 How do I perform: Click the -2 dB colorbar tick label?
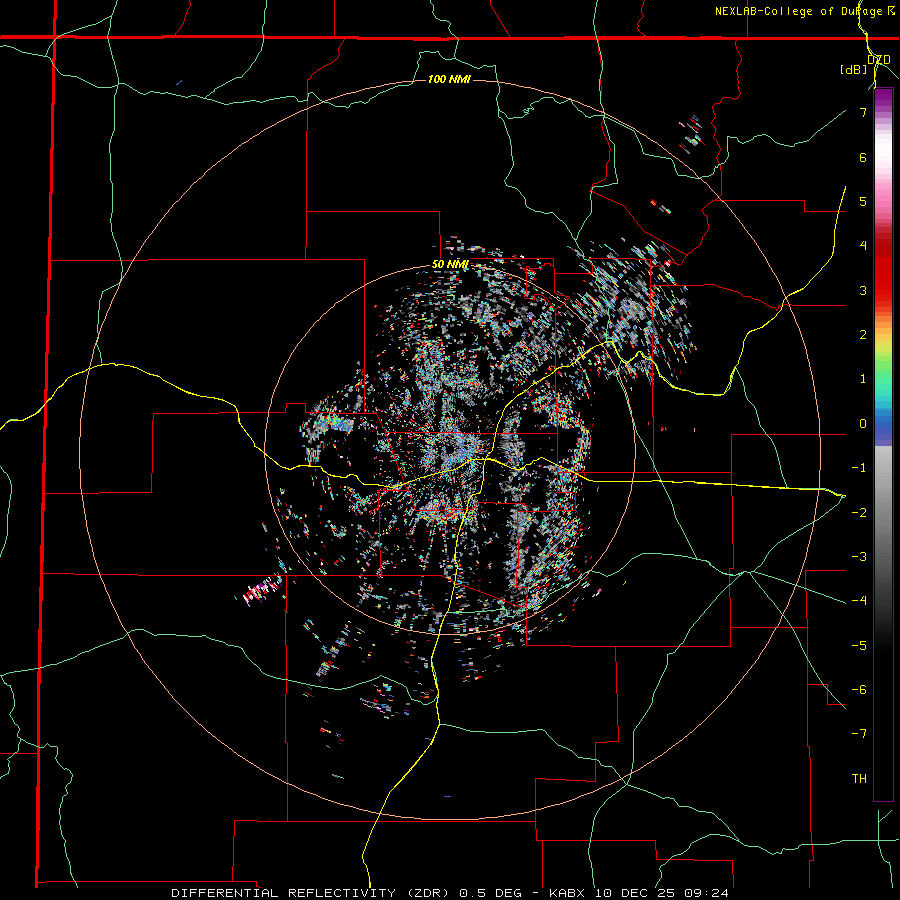859,512
